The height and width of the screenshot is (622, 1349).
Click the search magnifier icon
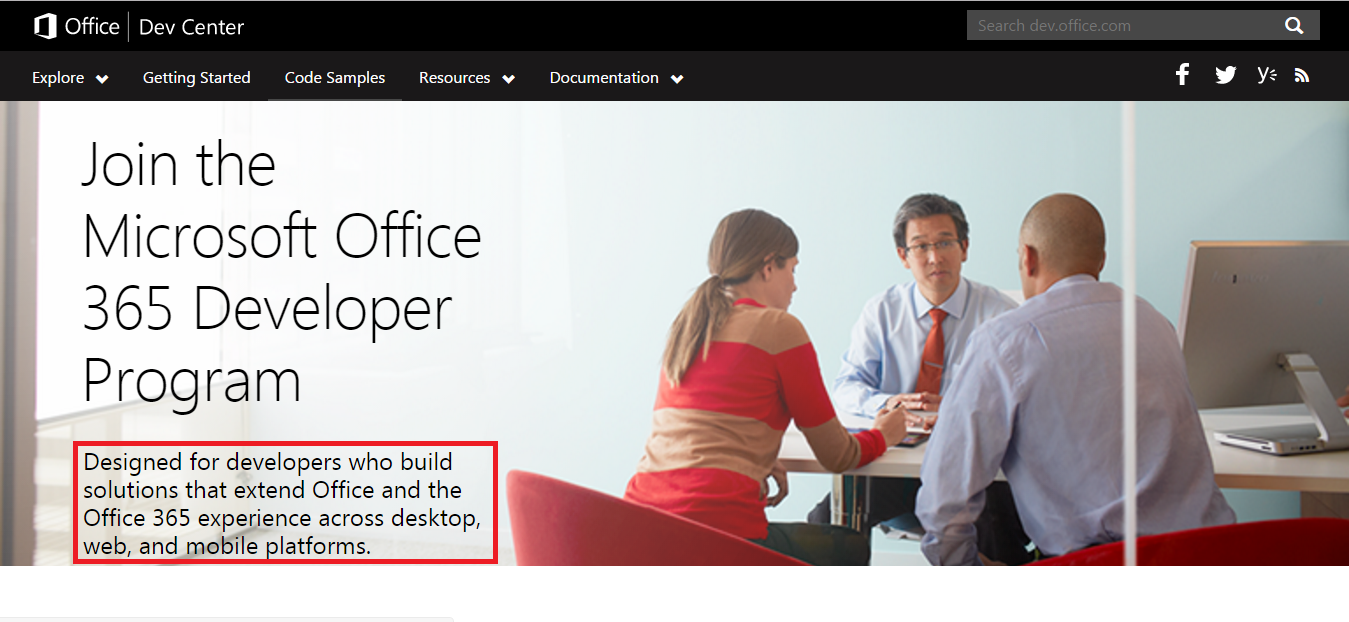1294,26
